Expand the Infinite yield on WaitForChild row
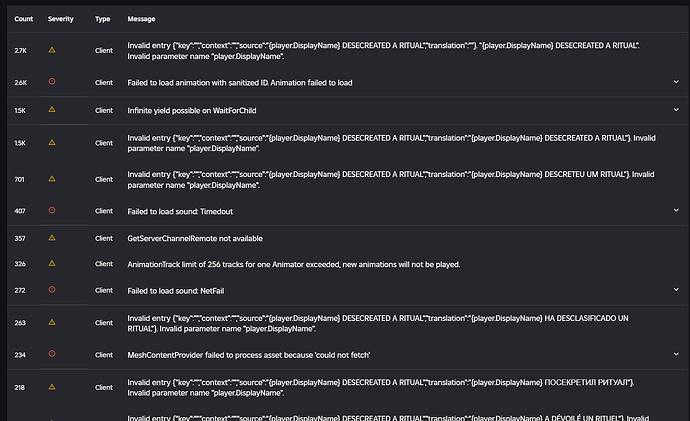Viewport: 690px width, 421px height. (x=677, y=109)
